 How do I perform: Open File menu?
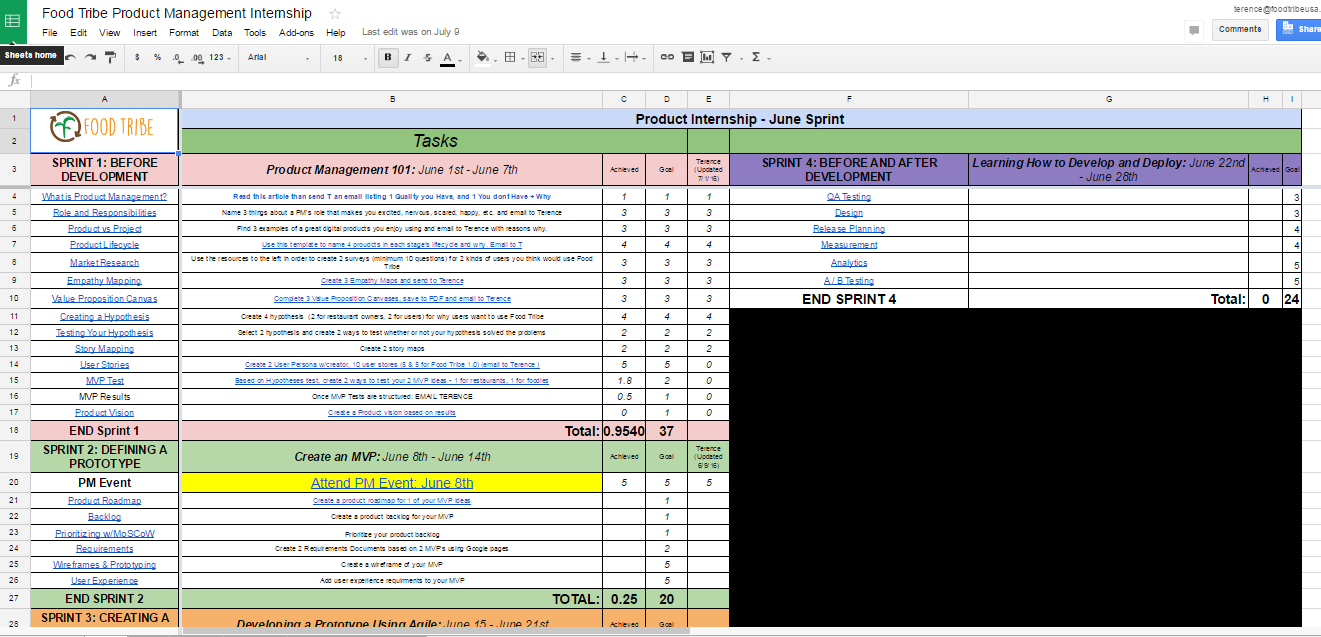click(49, 33)
